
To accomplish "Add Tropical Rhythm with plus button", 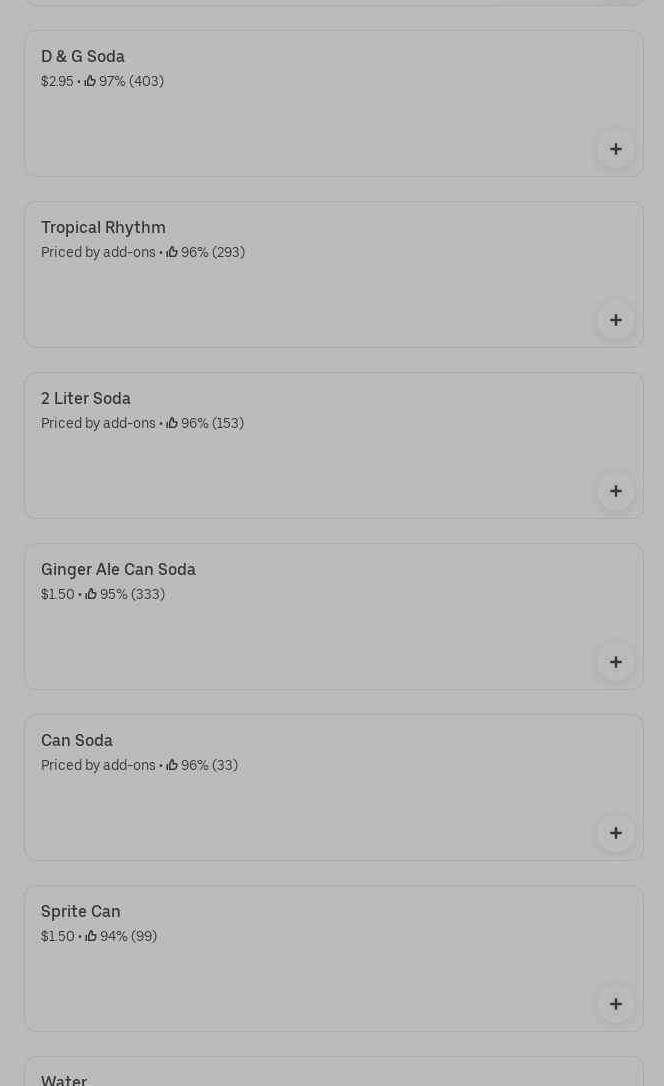I will point(615,320).
